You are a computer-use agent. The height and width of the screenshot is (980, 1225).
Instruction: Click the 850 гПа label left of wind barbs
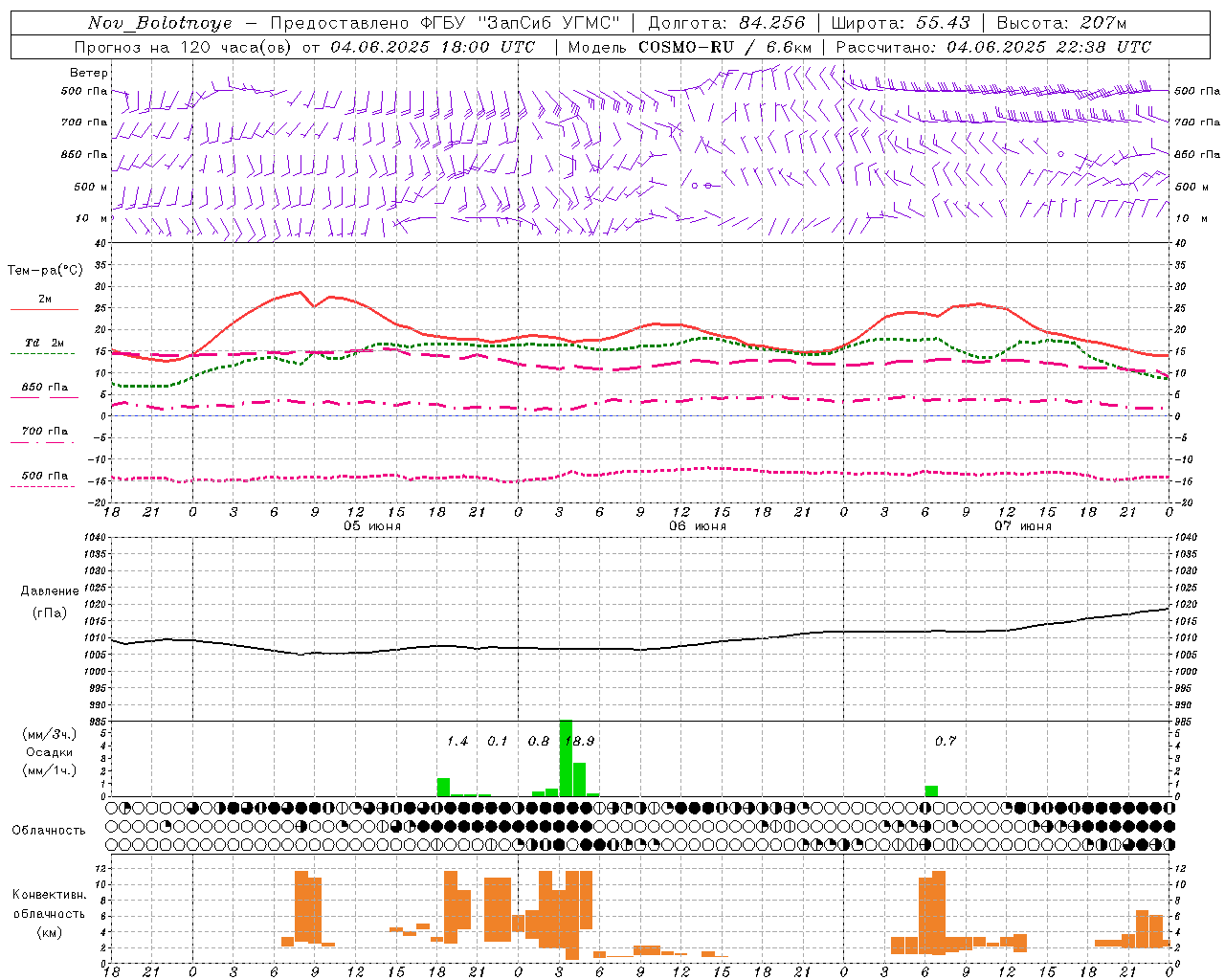point(84,154)
